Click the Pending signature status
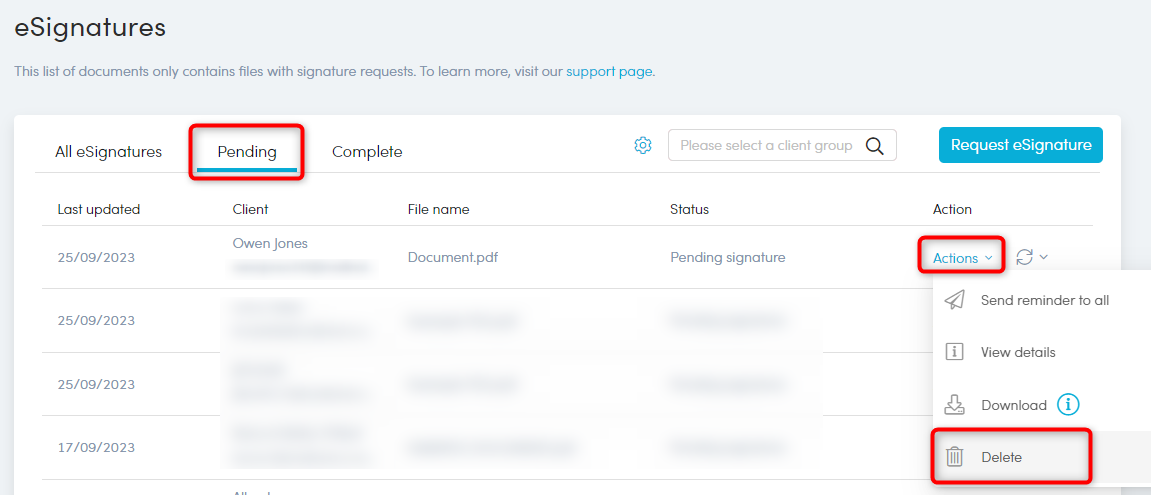1151x495 pixels. [727, 257]
